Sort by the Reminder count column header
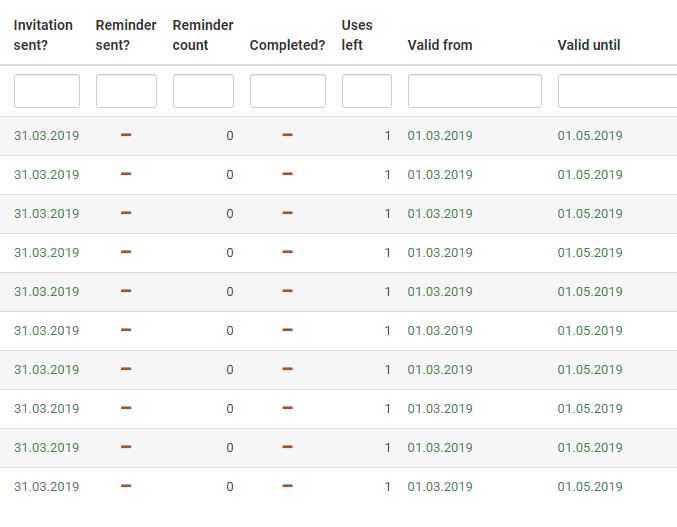The height and width of the screenshot is (527, 677). coord(203,35)
